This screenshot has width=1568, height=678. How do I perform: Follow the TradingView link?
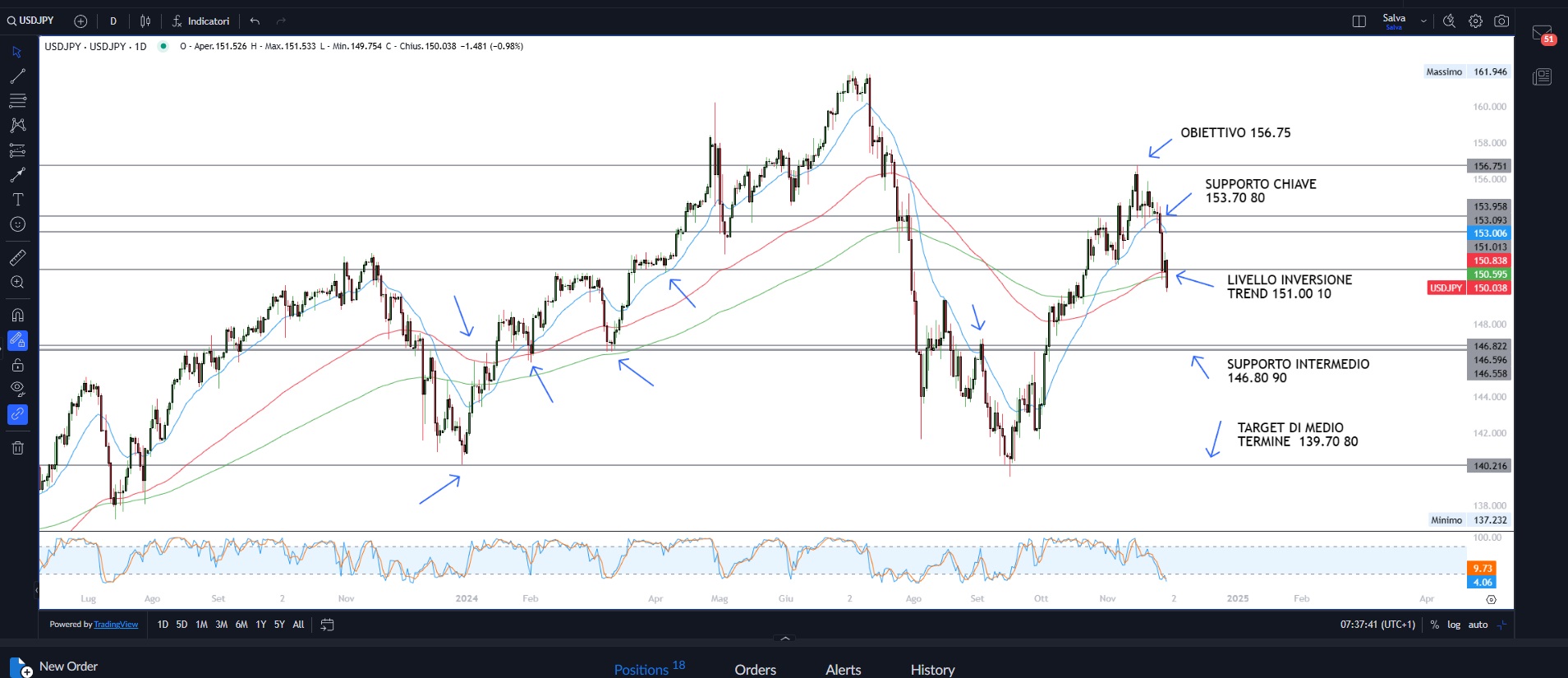click(116, 625)
